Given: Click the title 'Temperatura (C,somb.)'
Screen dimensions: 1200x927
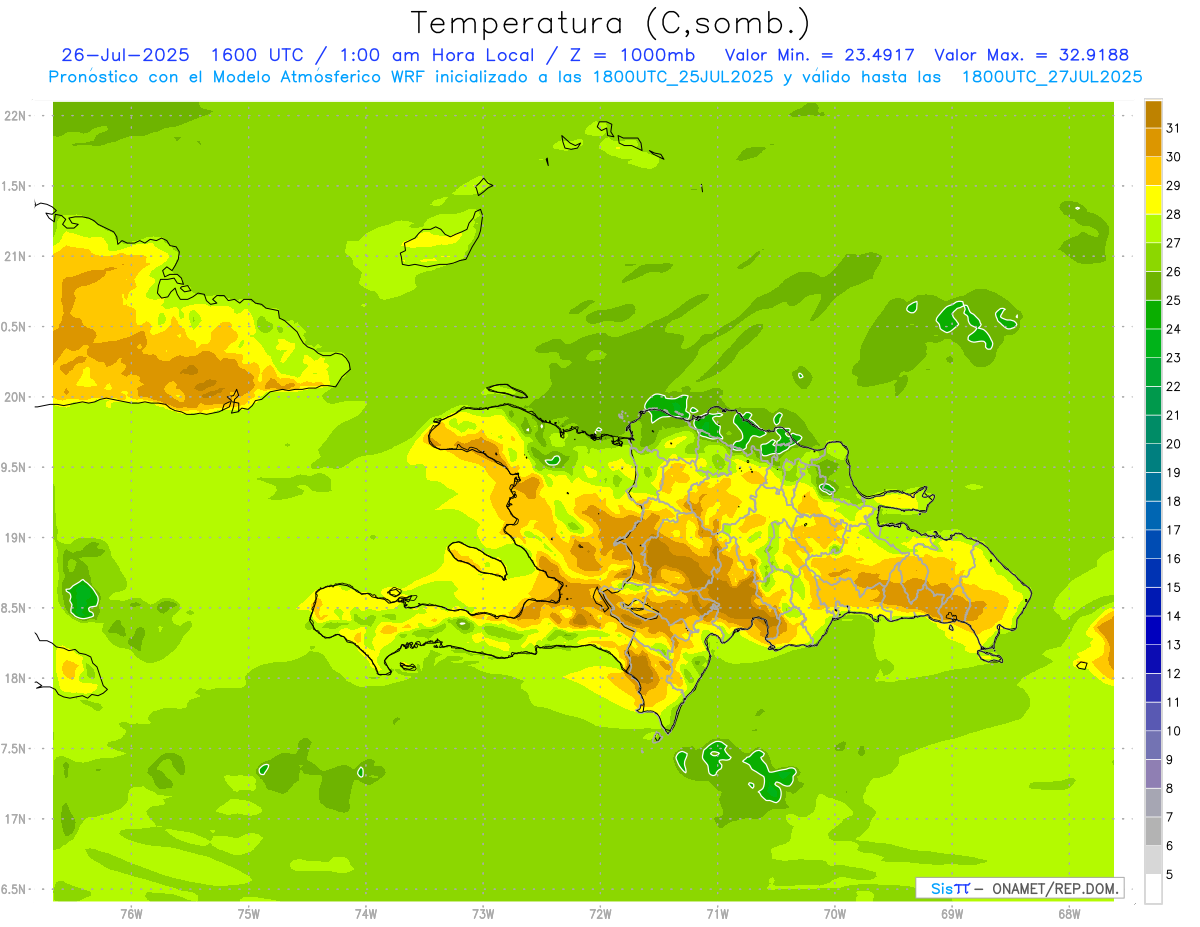Looking at the screenshot, I should [611, 23].
